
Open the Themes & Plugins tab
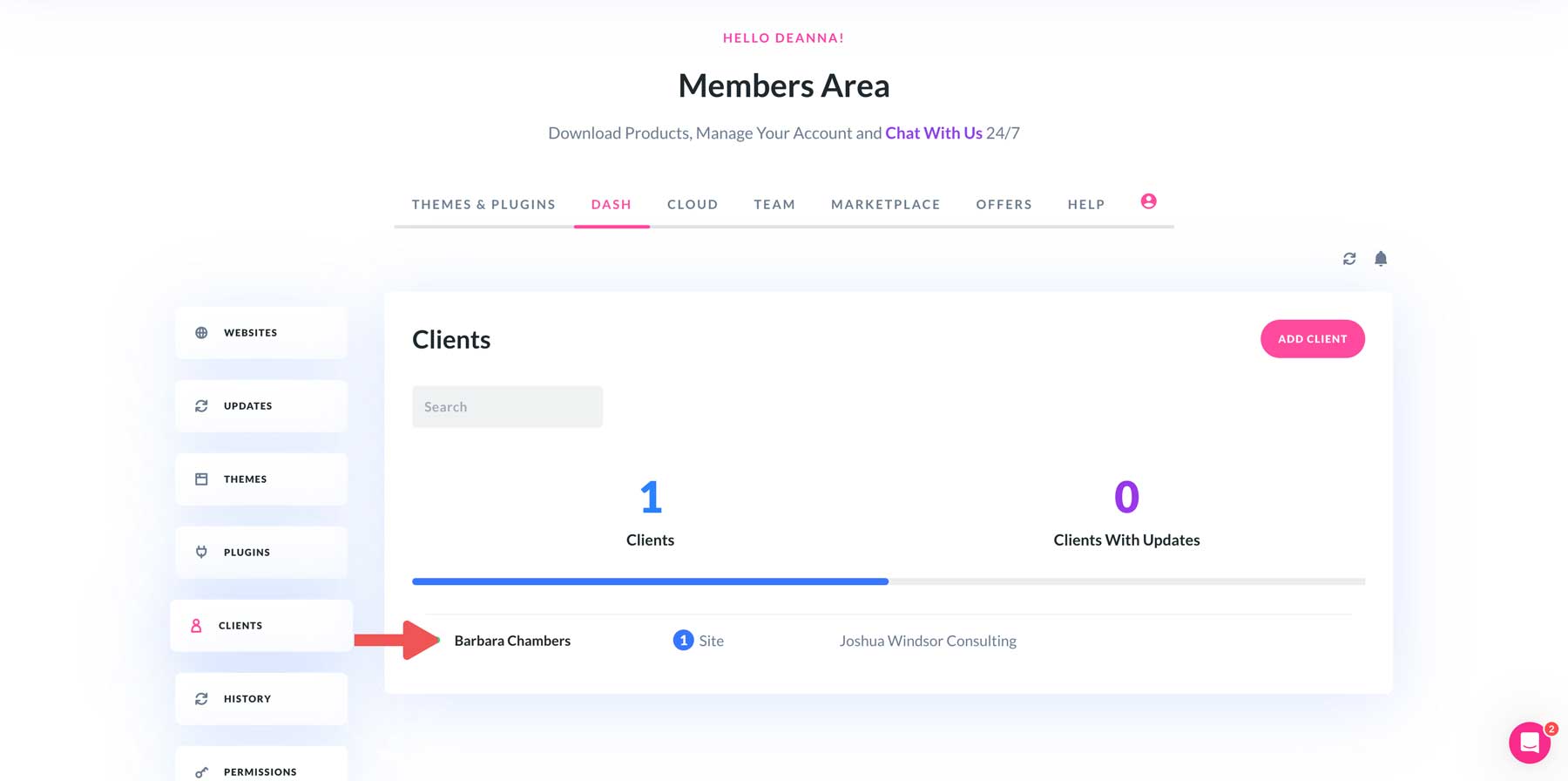(x=483, y=204)
